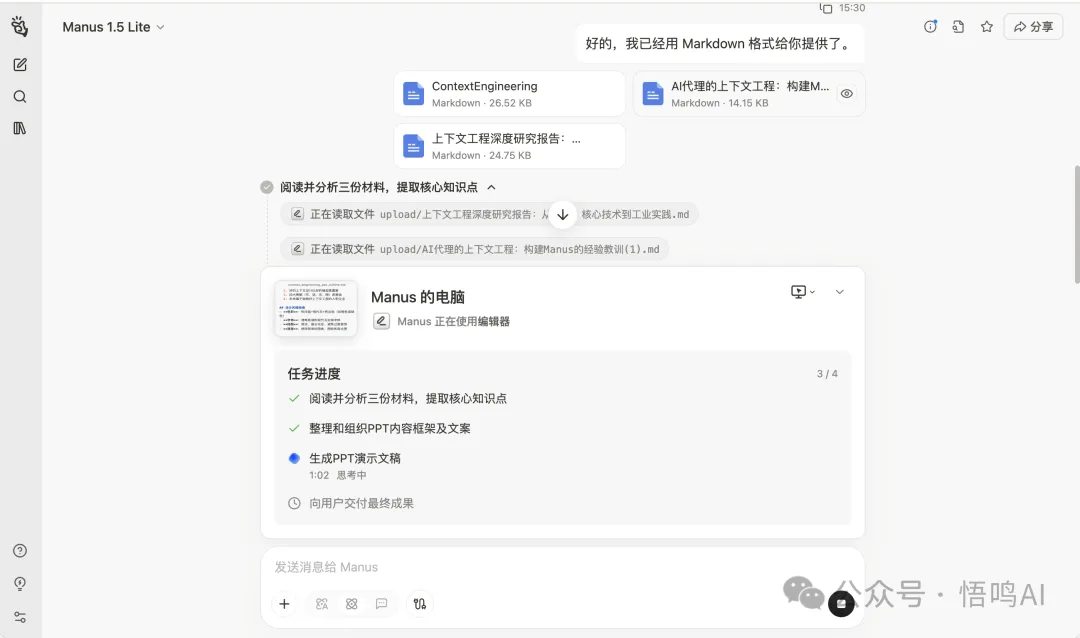Collapse the 阅读并分析三份材料 step section
This screenshot has width=1080, height=638.
coord(491,187)
